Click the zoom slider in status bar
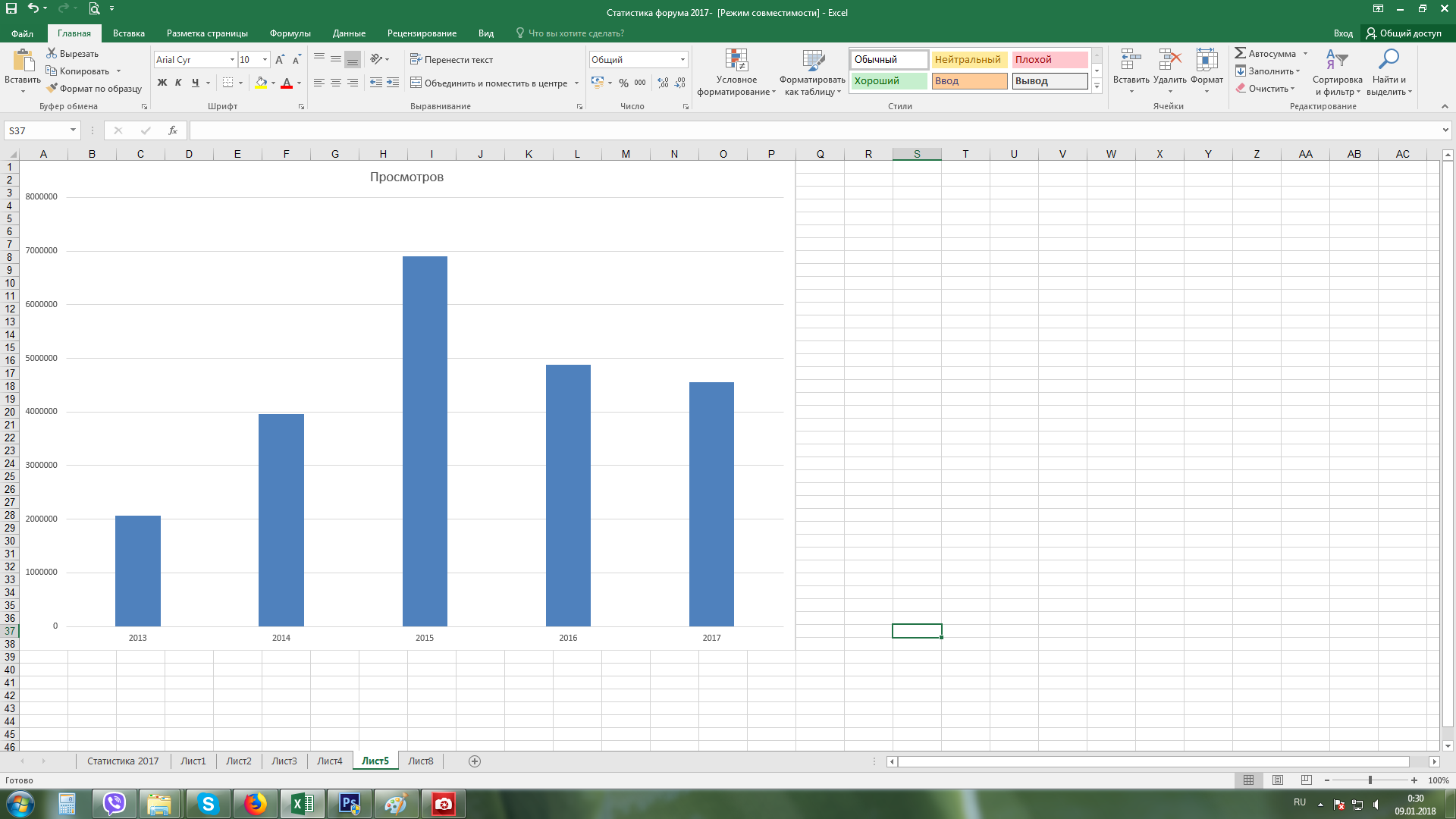The width and height of the screenshot is (1456, 819). click(x=1370, y=780)
